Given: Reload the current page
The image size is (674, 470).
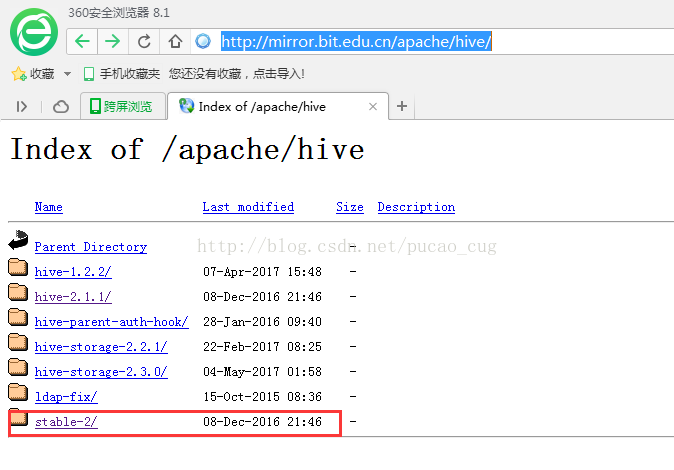Looking at the screenshot, I should [x=144, y=42].
